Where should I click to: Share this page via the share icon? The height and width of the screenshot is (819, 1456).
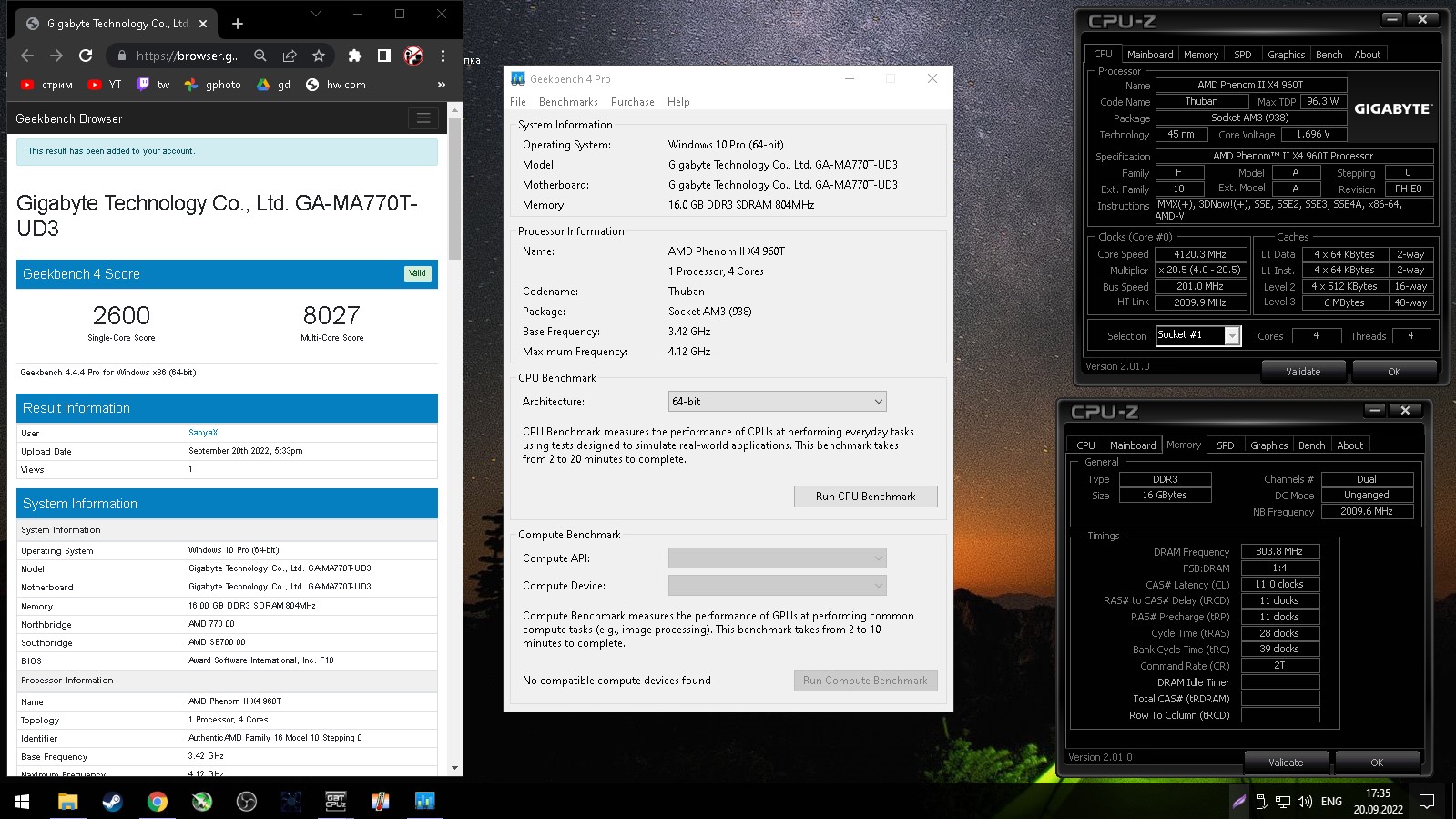[x=290, y=56]
